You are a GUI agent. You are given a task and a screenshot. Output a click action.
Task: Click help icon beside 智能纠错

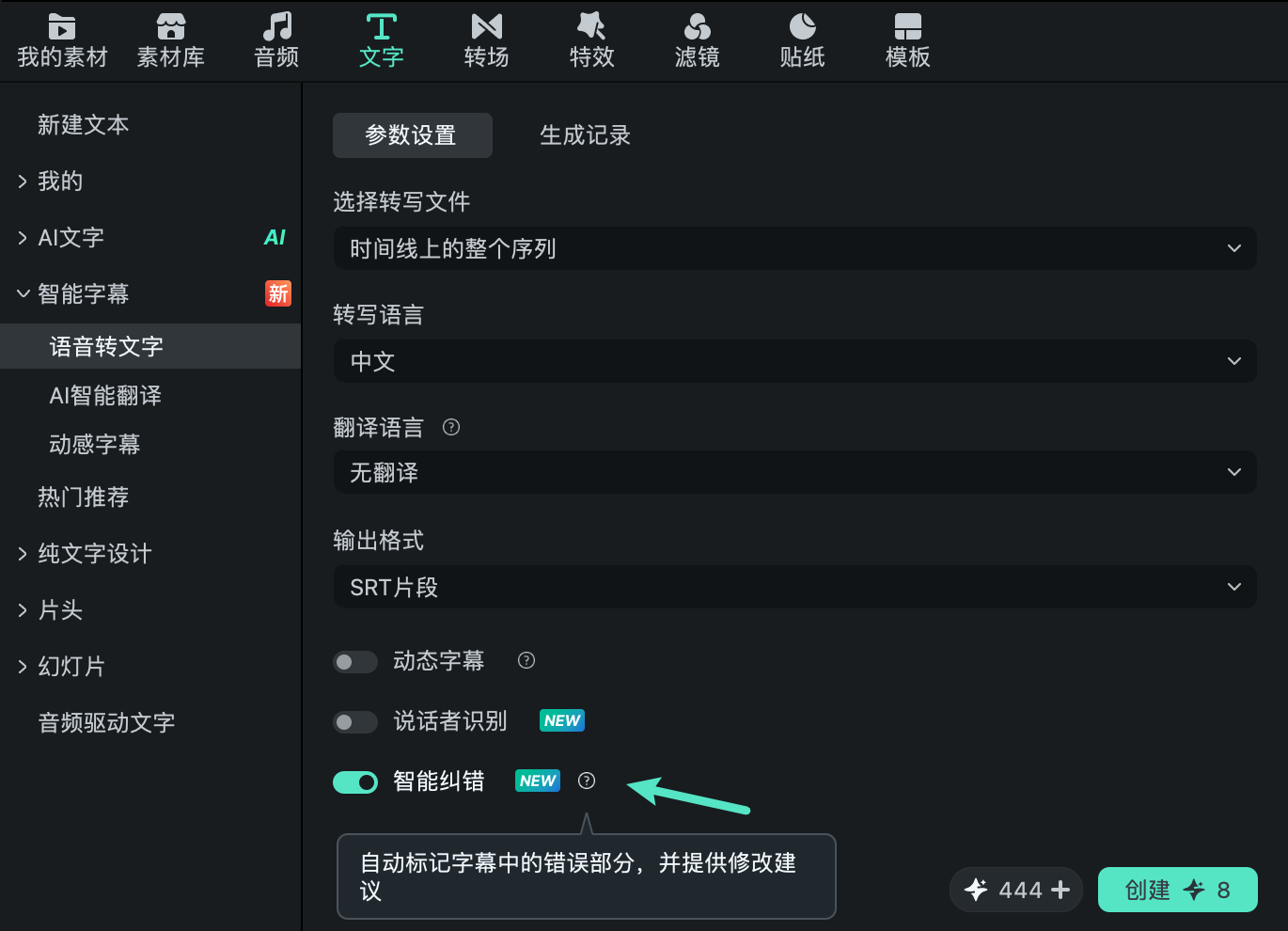pyautogui.click(x=587, y=781)
